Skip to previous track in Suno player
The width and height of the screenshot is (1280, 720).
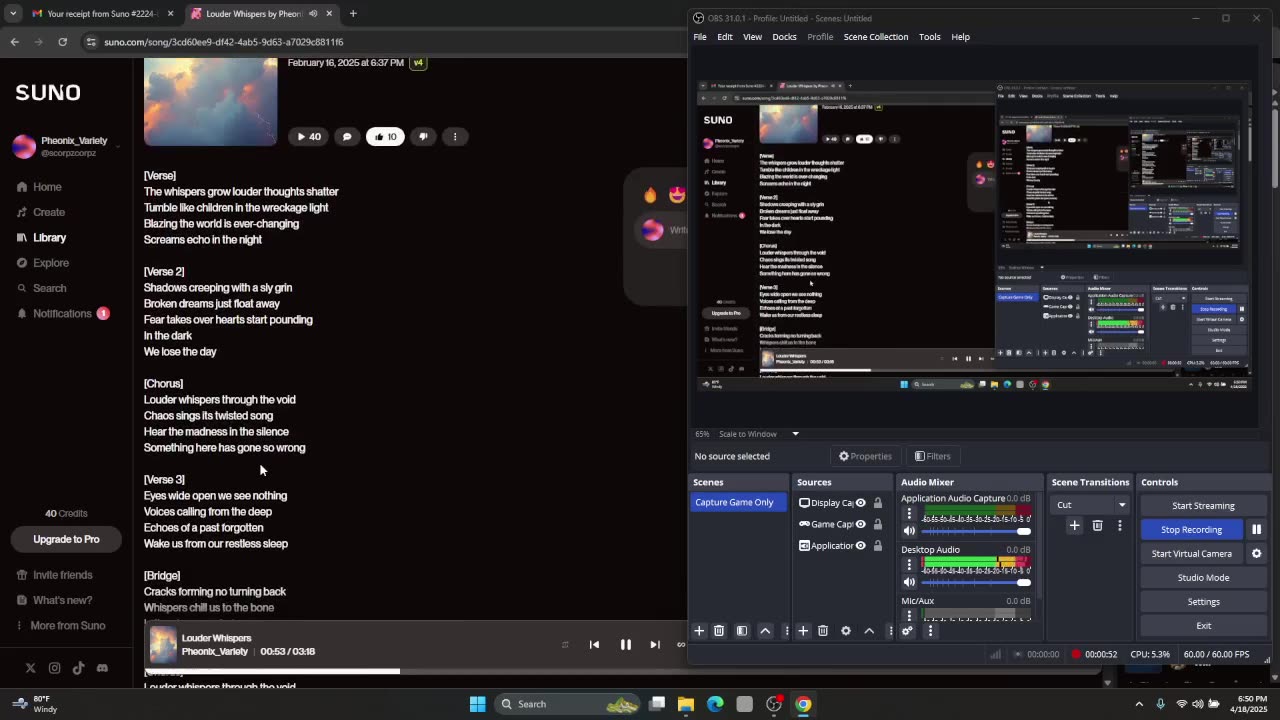(594, 645)
